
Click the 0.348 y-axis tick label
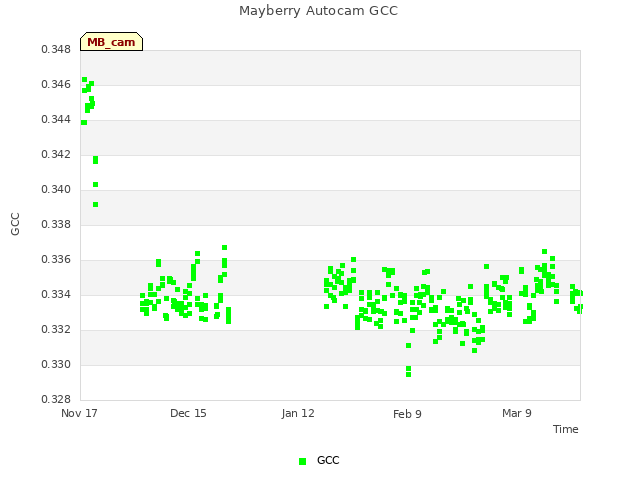click(x=56, y=49)
